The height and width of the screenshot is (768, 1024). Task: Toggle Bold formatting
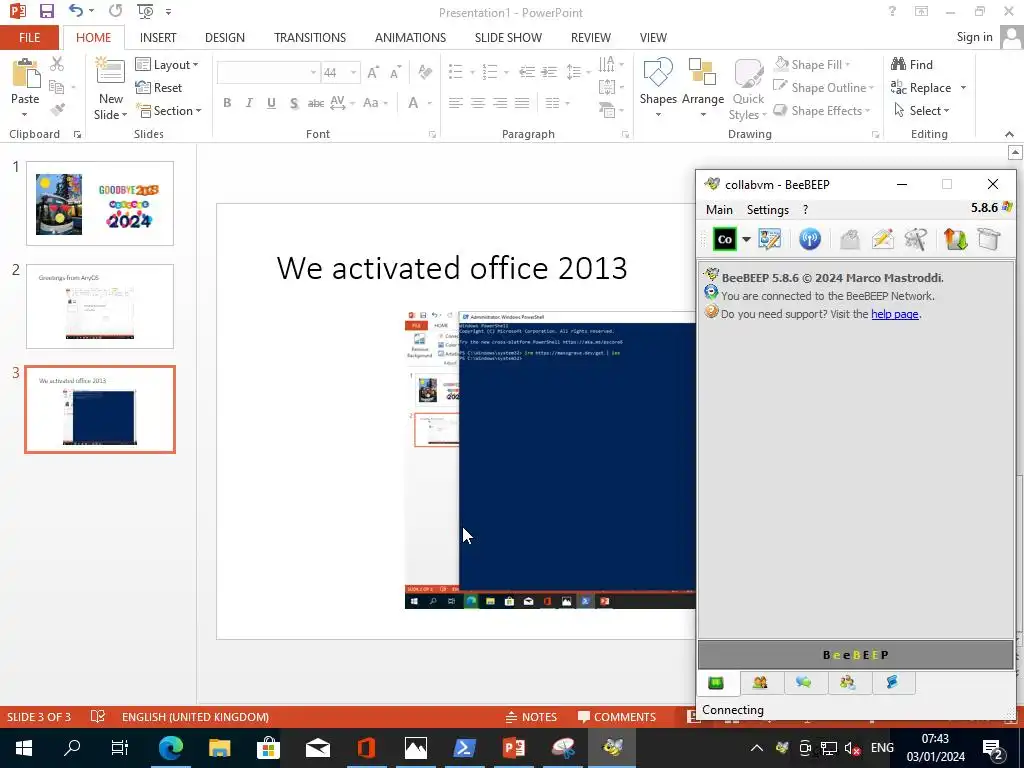click(x=227, y=103)
